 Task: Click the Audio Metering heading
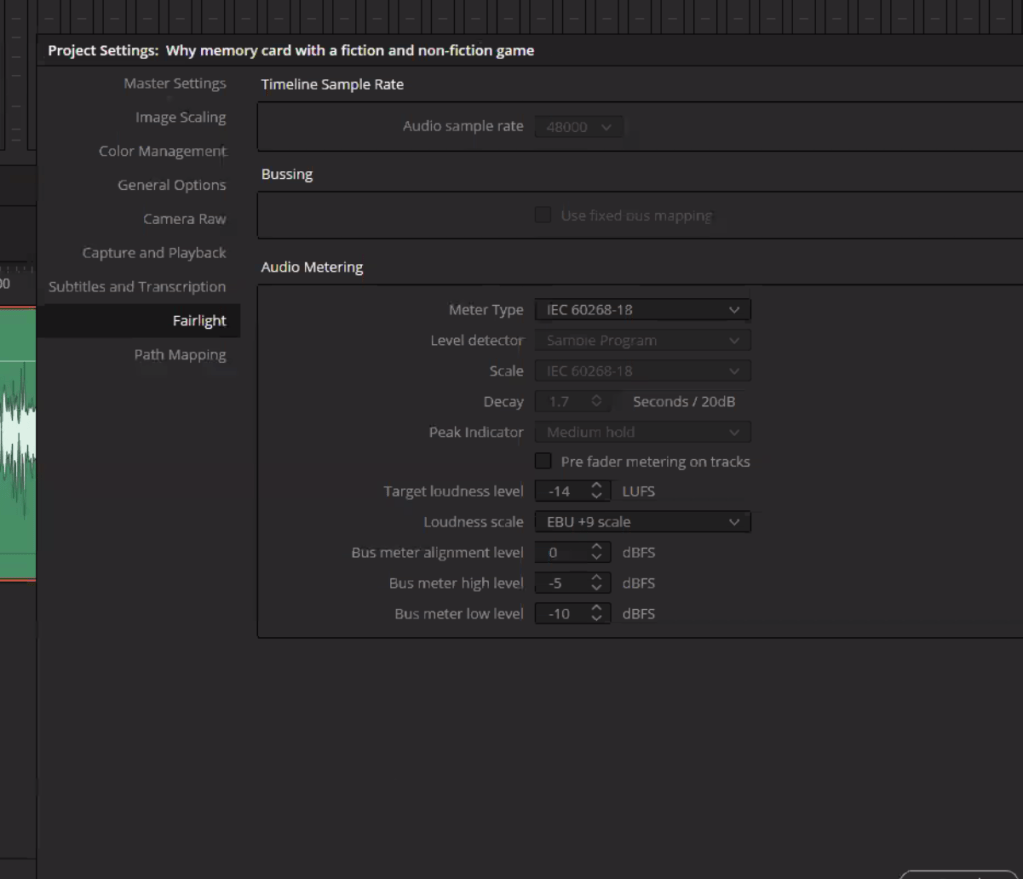[x=312, y=267]
